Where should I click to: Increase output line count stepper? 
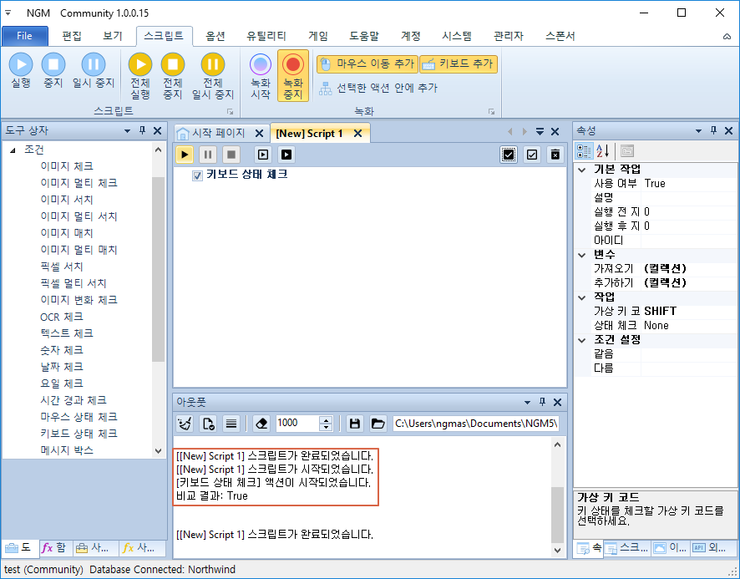click(326, 420)
